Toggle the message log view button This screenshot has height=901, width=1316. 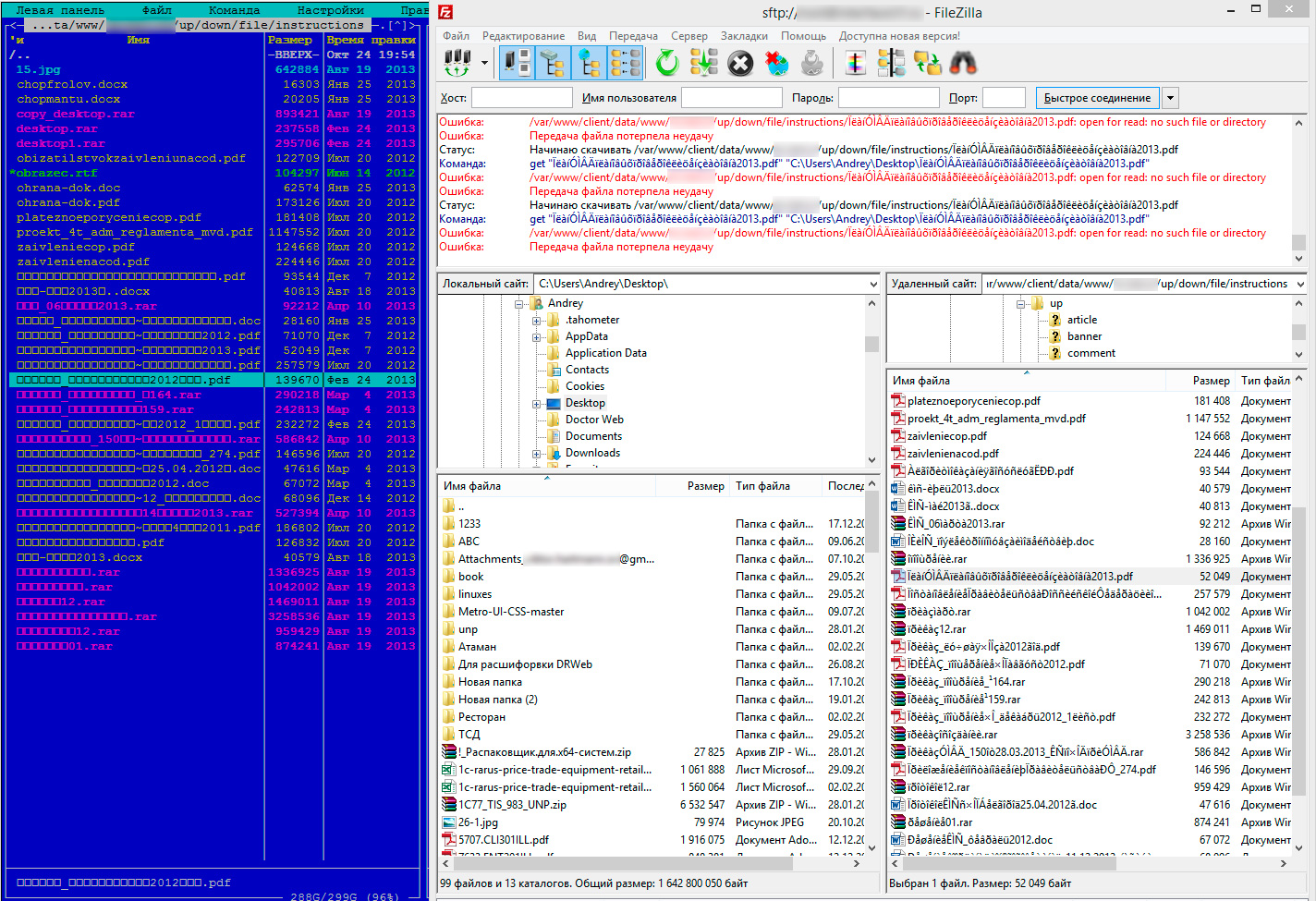pyautogui.click(x=517, y=63)
